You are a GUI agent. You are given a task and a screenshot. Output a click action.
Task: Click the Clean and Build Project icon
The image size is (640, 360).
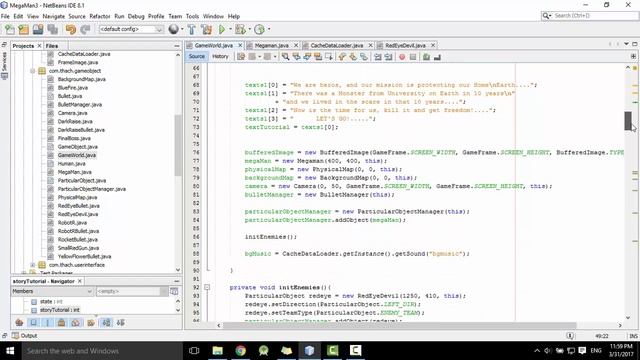click(207, 29)
